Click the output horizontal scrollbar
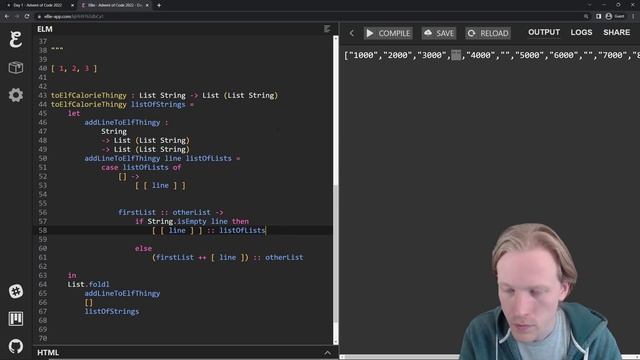 click(x=490, y=357)
